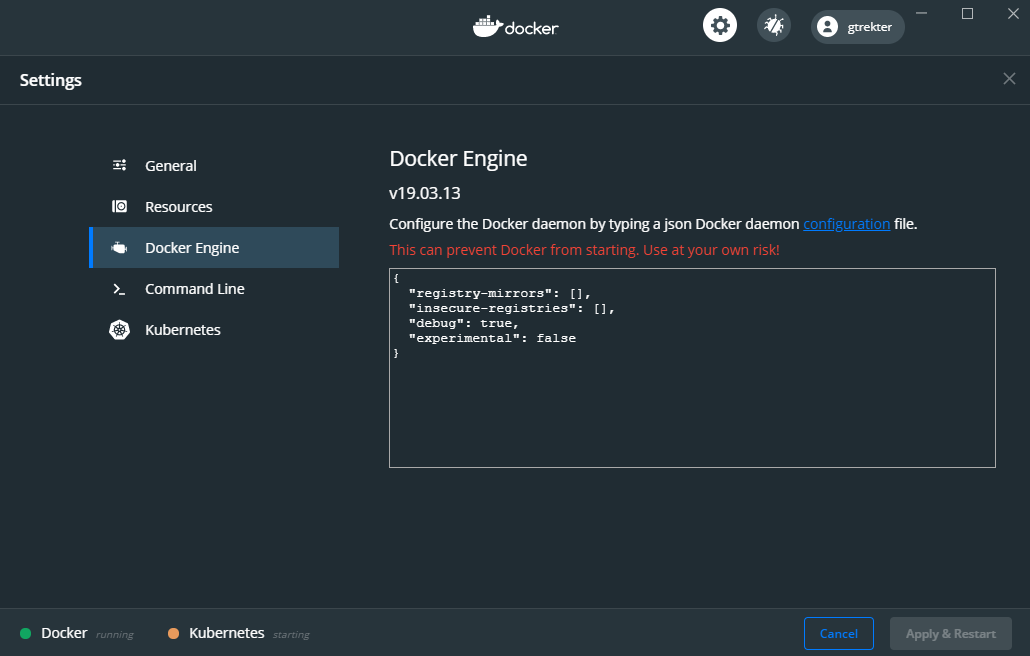
Task: Click the Apply & Restart button
Action: [950, 634]
